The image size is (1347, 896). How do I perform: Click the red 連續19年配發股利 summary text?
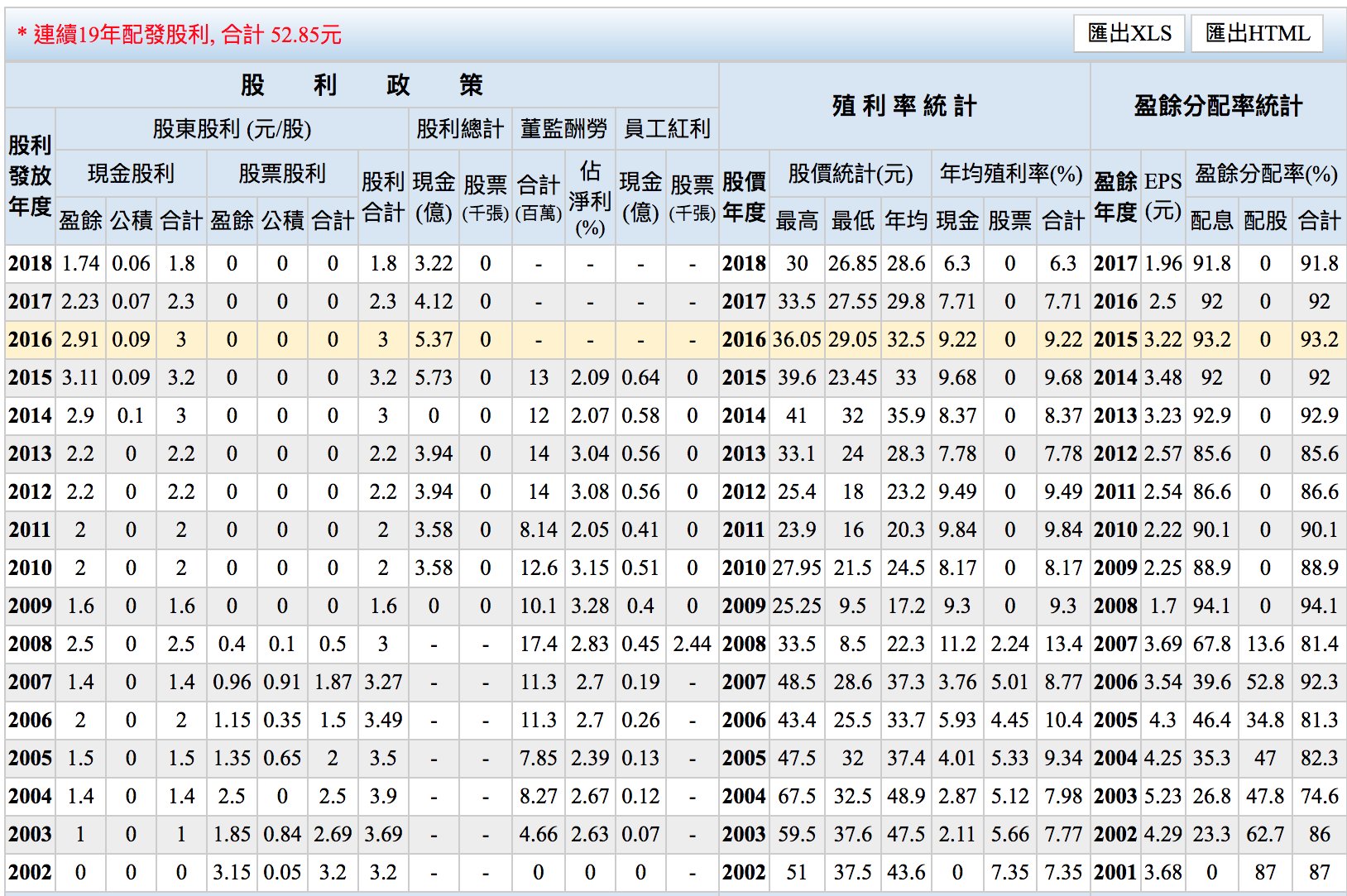pyautogui.click(x=179, y=35)
